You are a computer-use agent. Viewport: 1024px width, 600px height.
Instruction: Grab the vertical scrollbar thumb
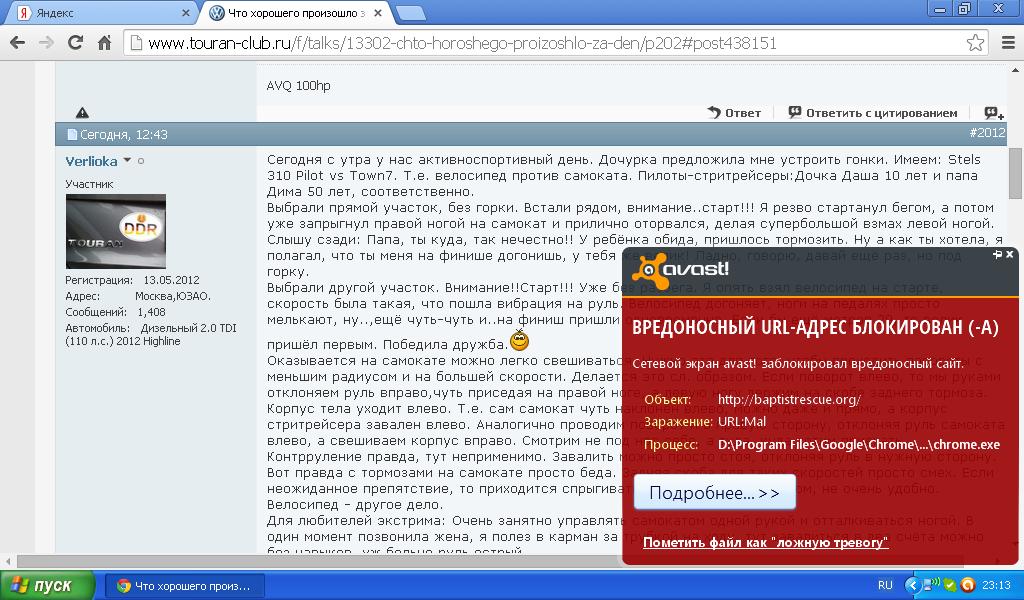pyautogui.click(x=1016, y=174)
